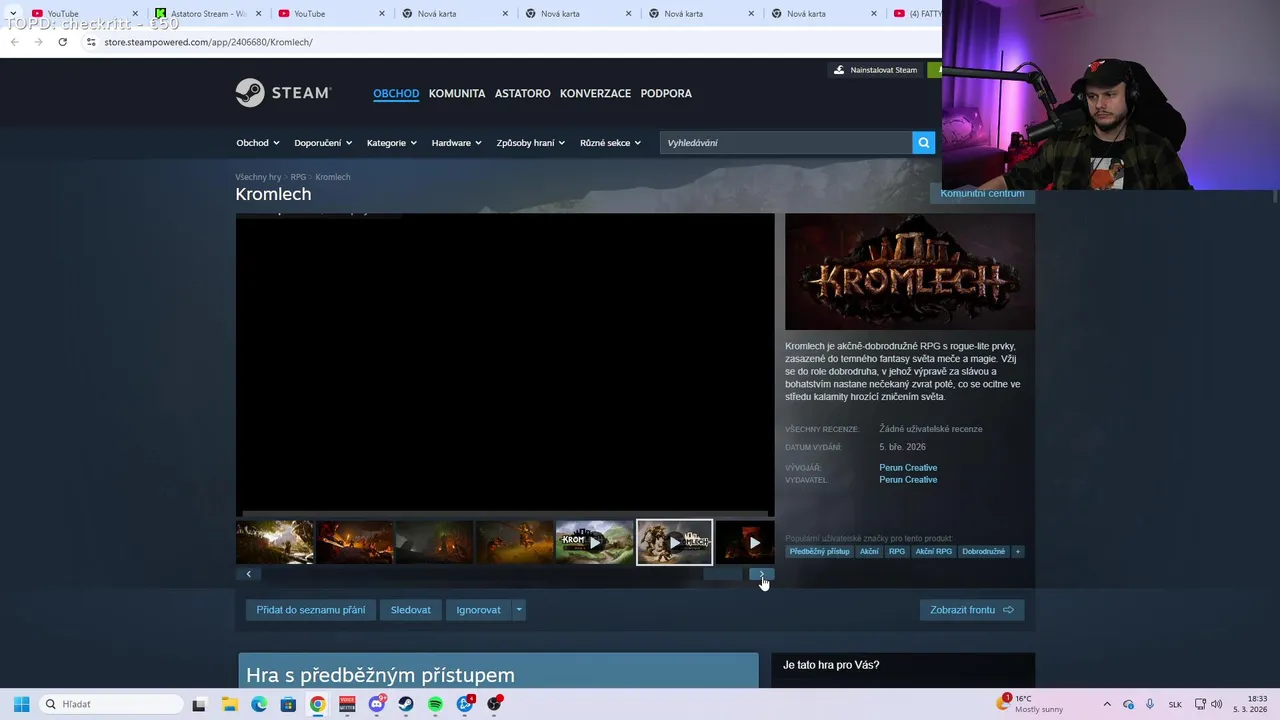
Task: Show hidden tray icons chevron
Action: tap(1106, 704)
